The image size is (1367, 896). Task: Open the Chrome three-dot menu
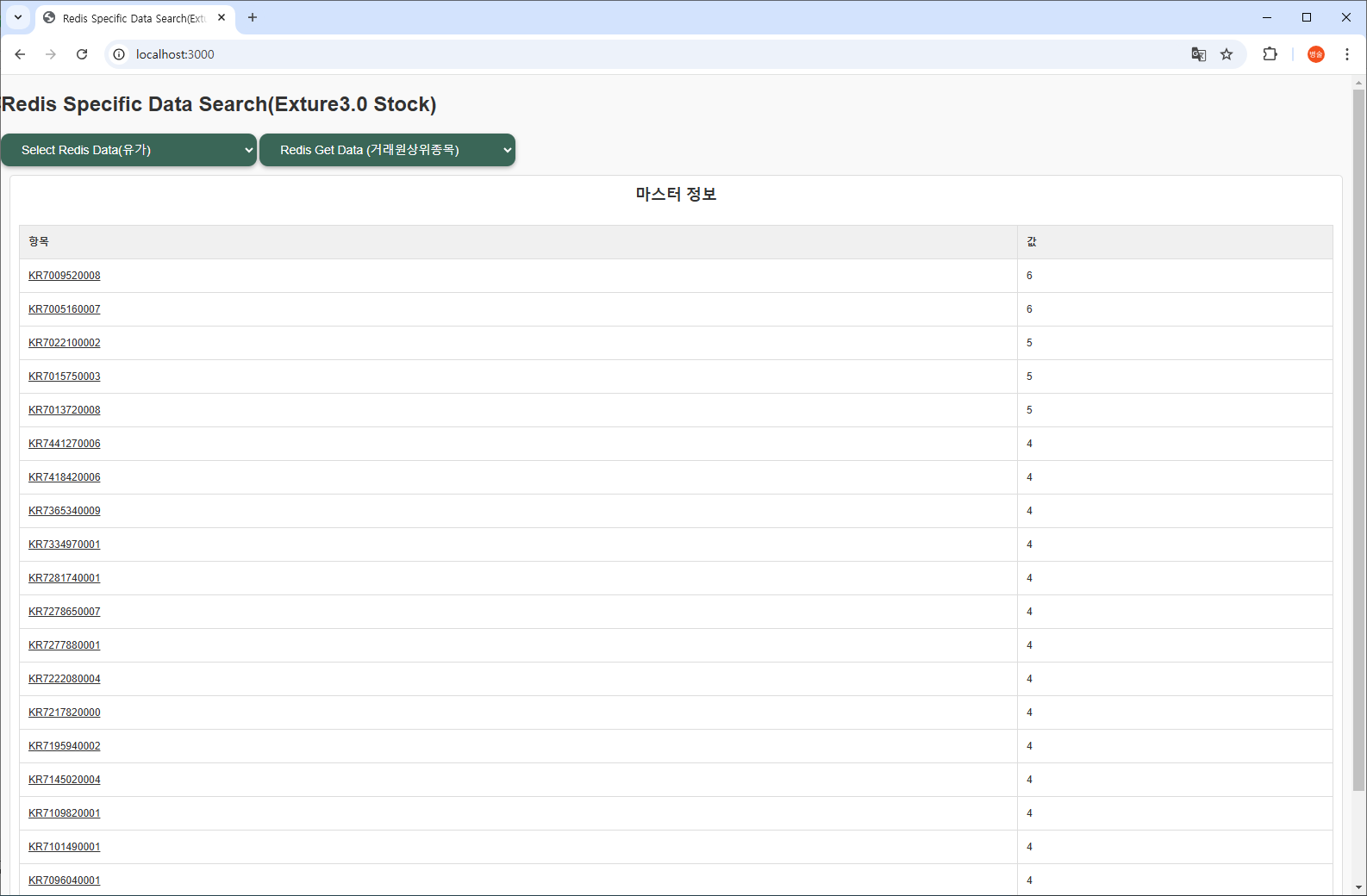(1347, 54)
